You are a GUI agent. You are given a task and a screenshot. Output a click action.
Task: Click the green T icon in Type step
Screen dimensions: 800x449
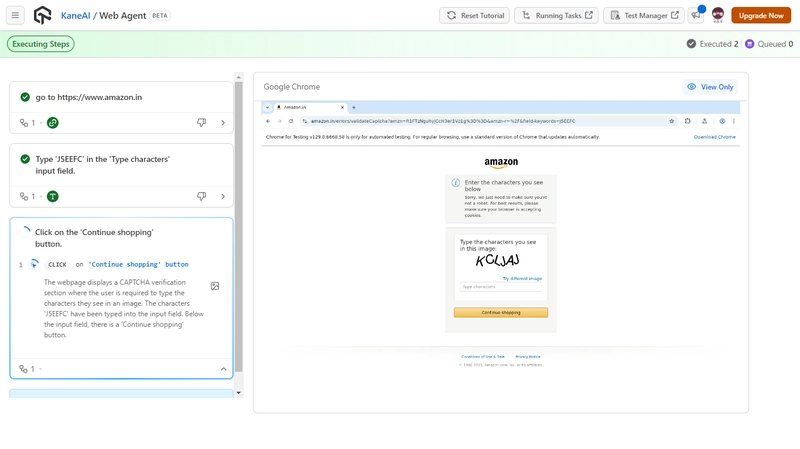(x=53, y=196)
